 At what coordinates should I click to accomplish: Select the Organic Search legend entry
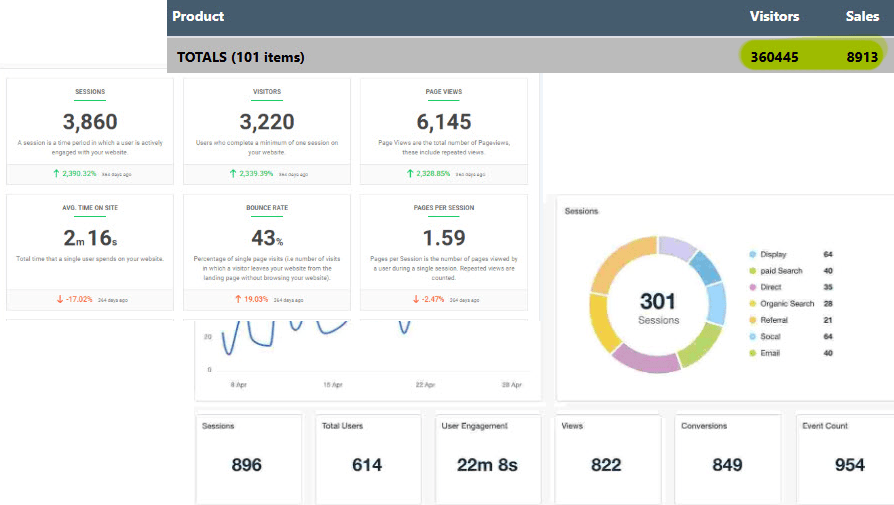coord(786,304)
